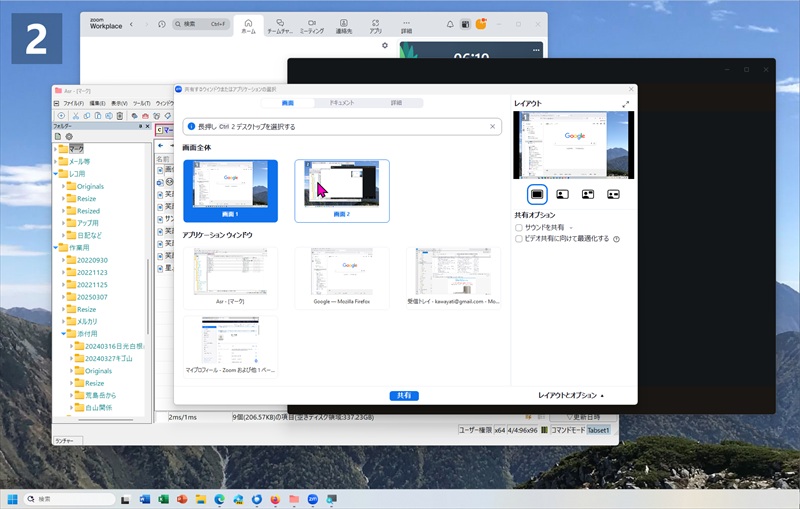This screenshot has width=800, height=509.
Task: Choose the 受信トレイ mail window thumbnail
Action: point(453,278)
